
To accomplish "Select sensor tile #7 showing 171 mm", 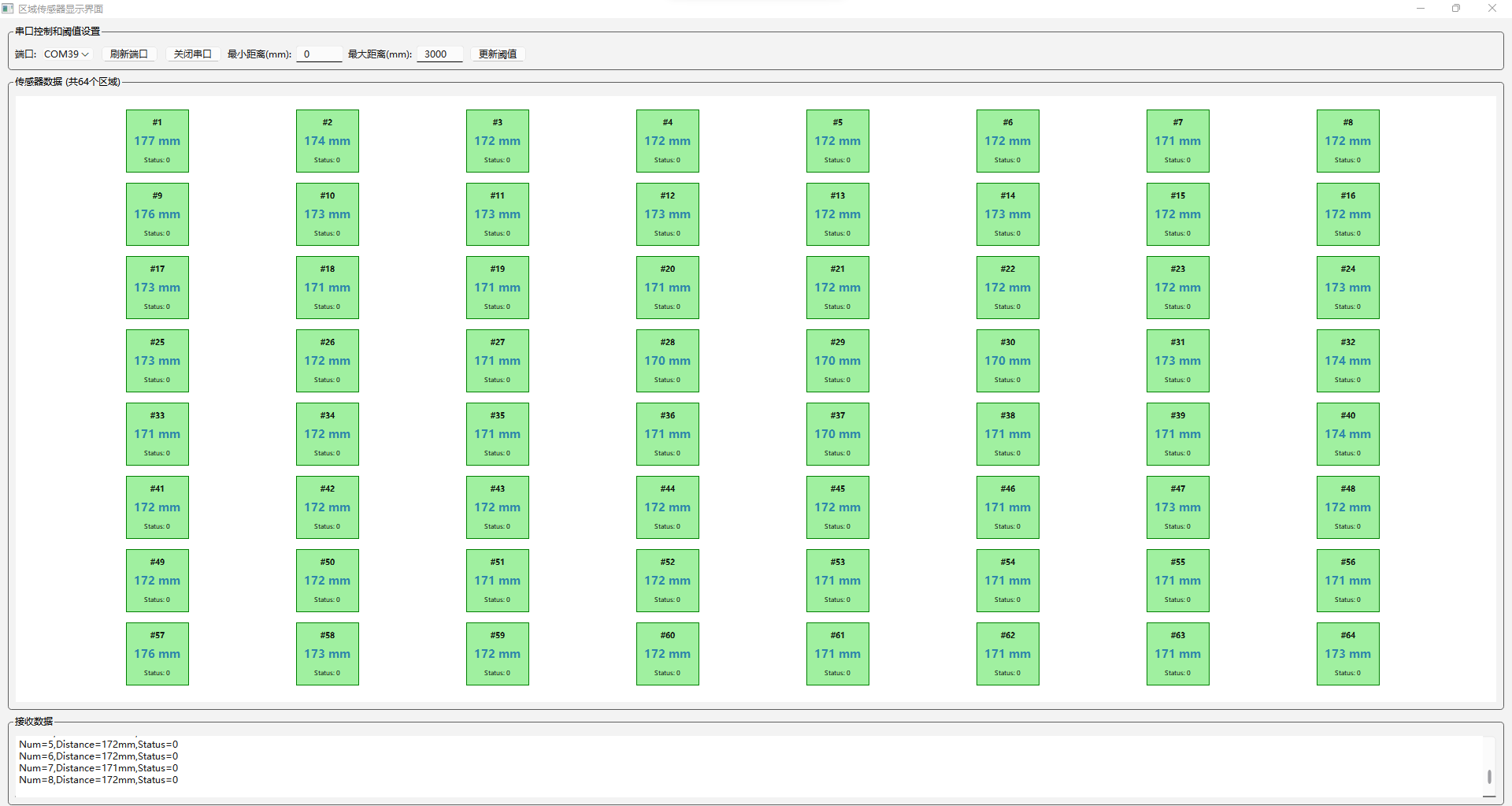I will tap(1178, 141).
